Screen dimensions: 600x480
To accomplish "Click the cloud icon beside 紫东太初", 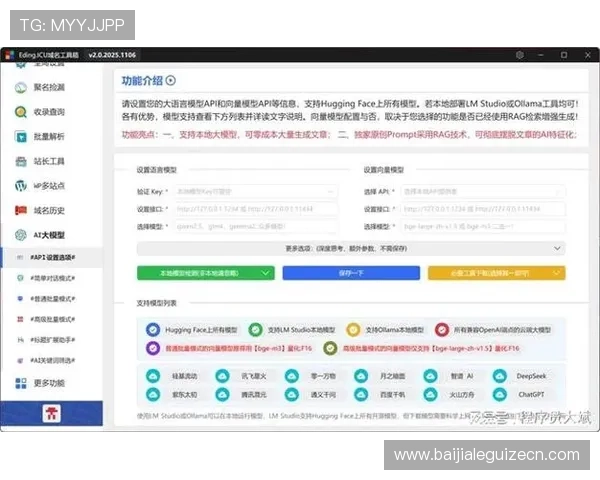I will tap(153, 394).
